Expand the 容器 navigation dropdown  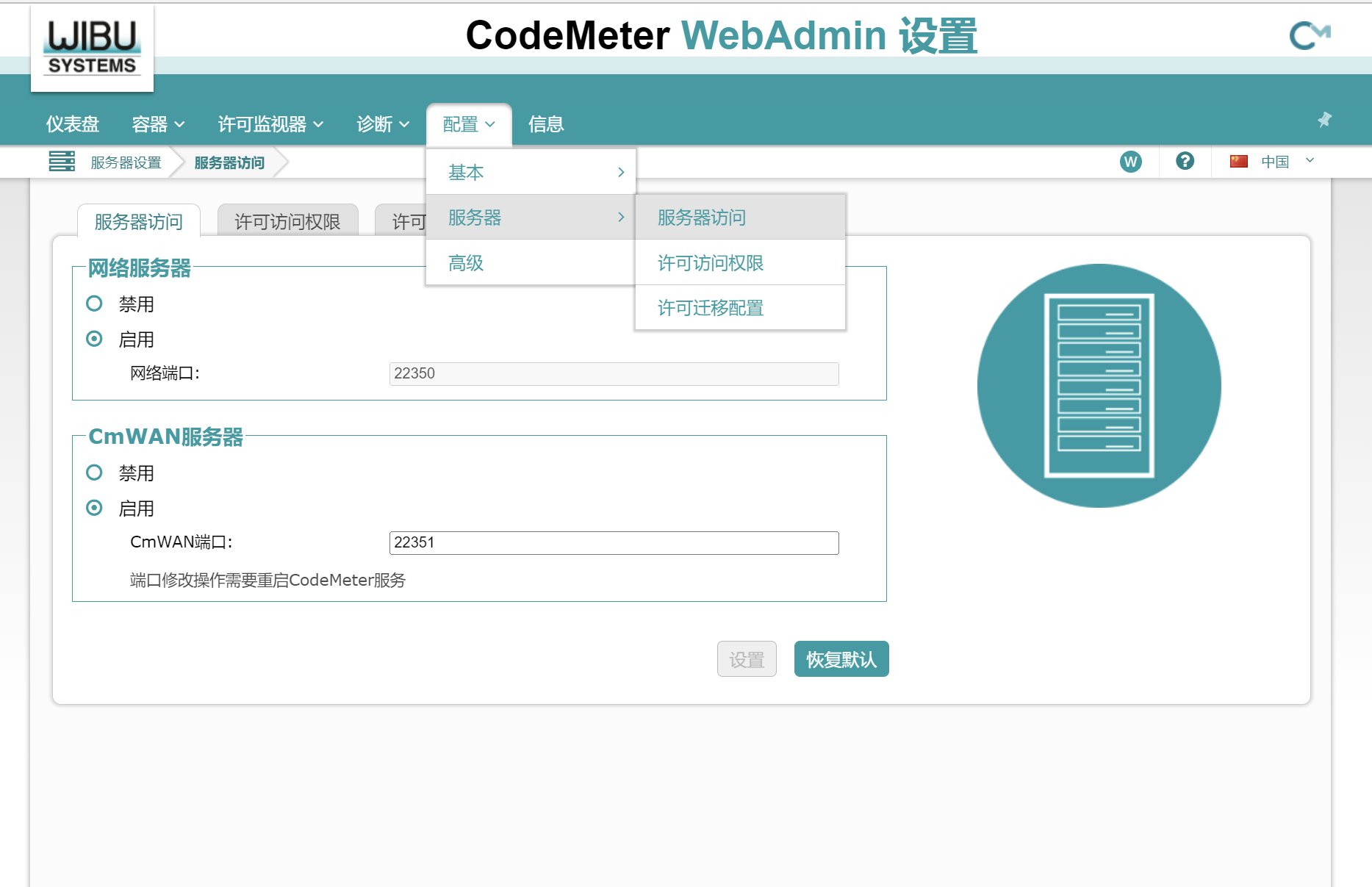[x=157, y=124]
